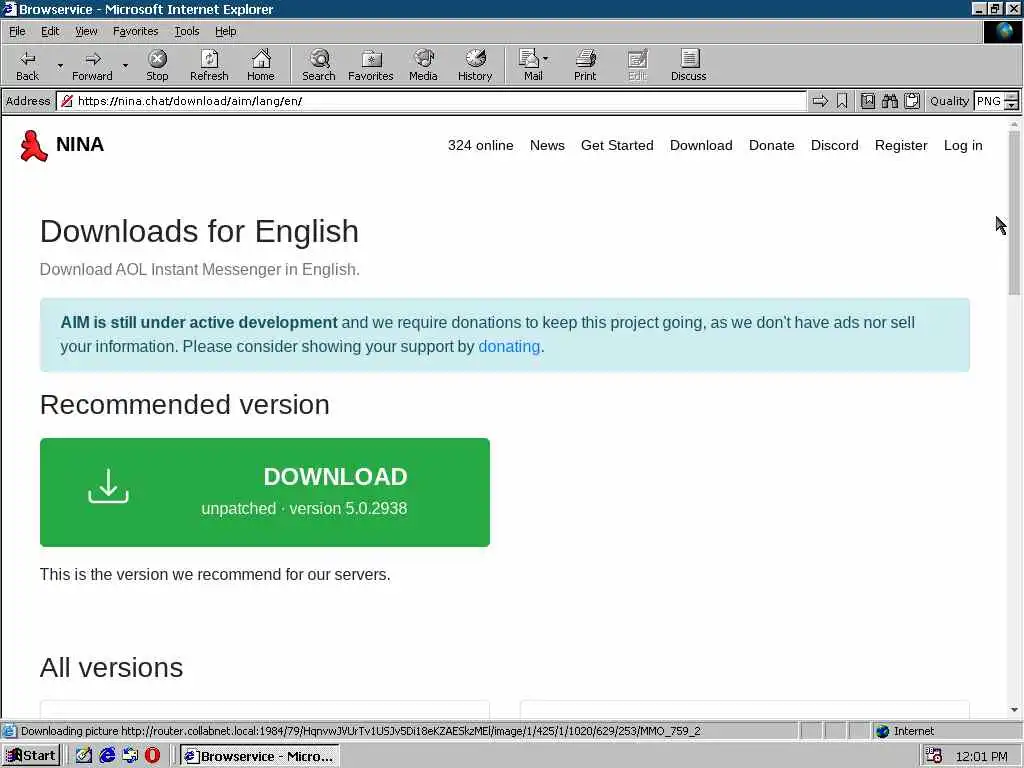Screen dimensions: 1024x768
Task: Open the Discord link
Action: tap(835, 145)
